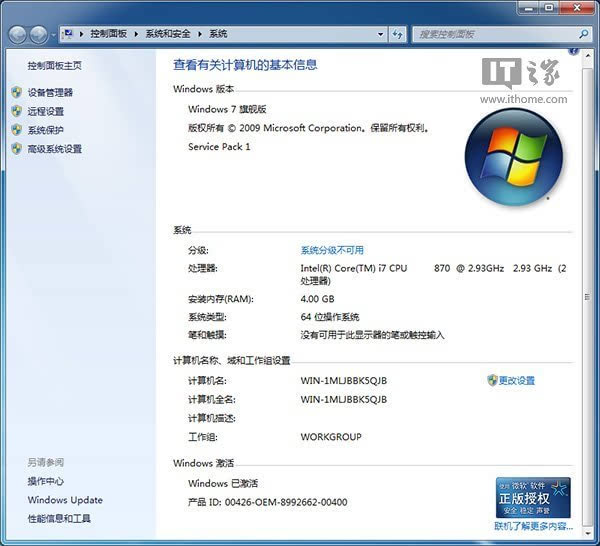Click the 正版授权 genuine software badge
600x546 pixels.
pos(533,497)
